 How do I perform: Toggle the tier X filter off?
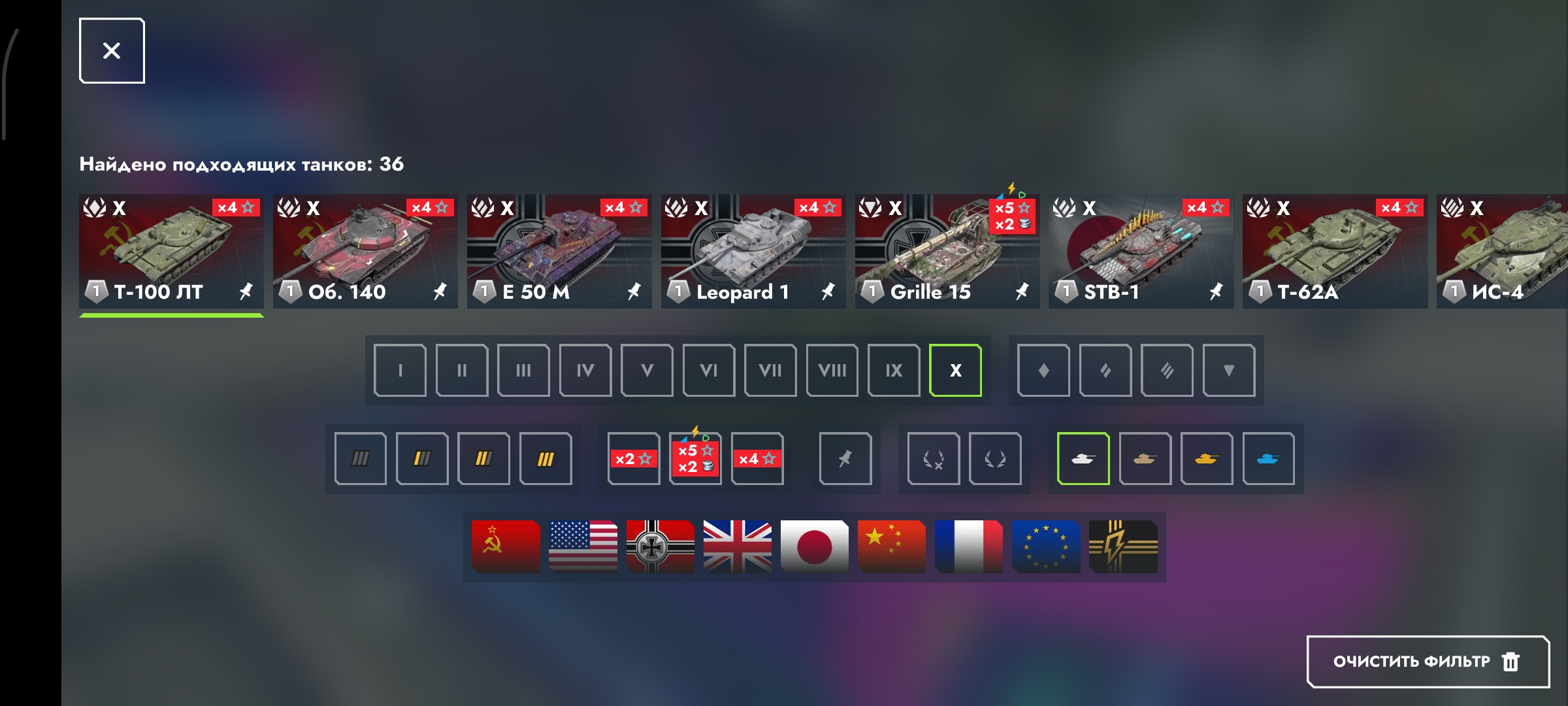[955, 370]
